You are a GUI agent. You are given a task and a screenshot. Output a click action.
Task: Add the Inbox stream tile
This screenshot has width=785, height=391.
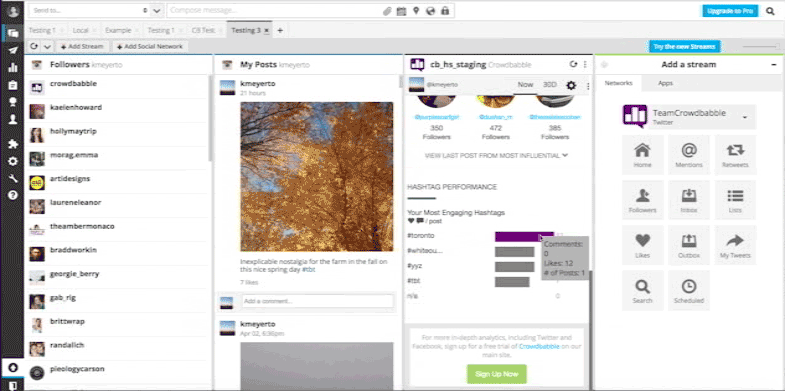tap(689, 200)
